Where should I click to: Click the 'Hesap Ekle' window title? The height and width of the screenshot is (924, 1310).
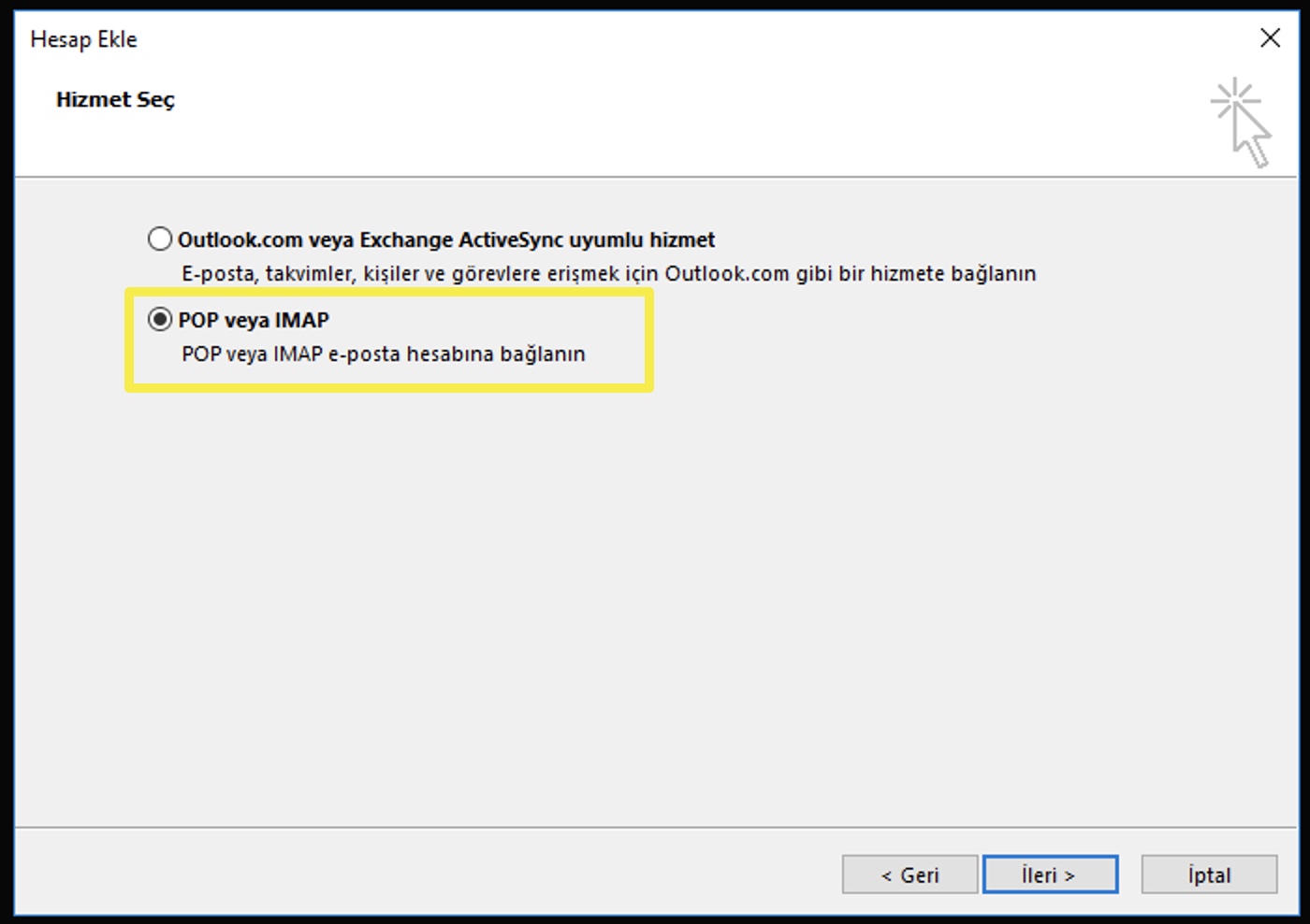point(83,39)
